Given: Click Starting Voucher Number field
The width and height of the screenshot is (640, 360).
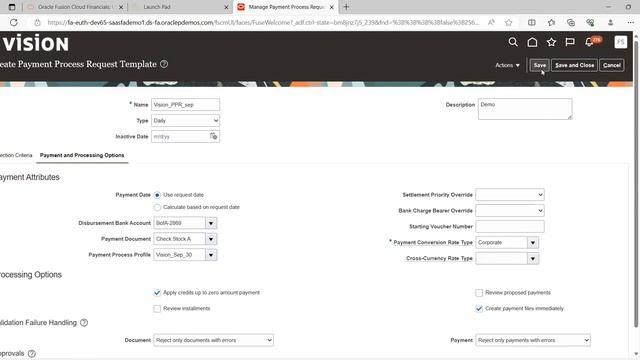Looking at the screenshot, I should pyautogui.click(x=510, y=227).
